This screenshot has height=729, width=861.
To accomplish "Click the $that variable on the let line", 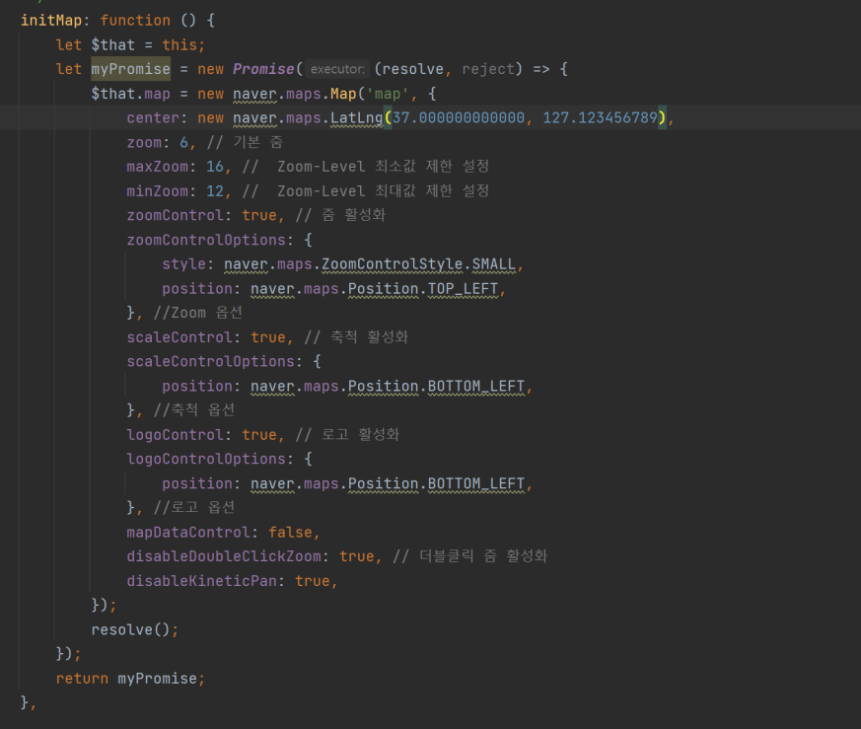I will [x=113, y=45].
